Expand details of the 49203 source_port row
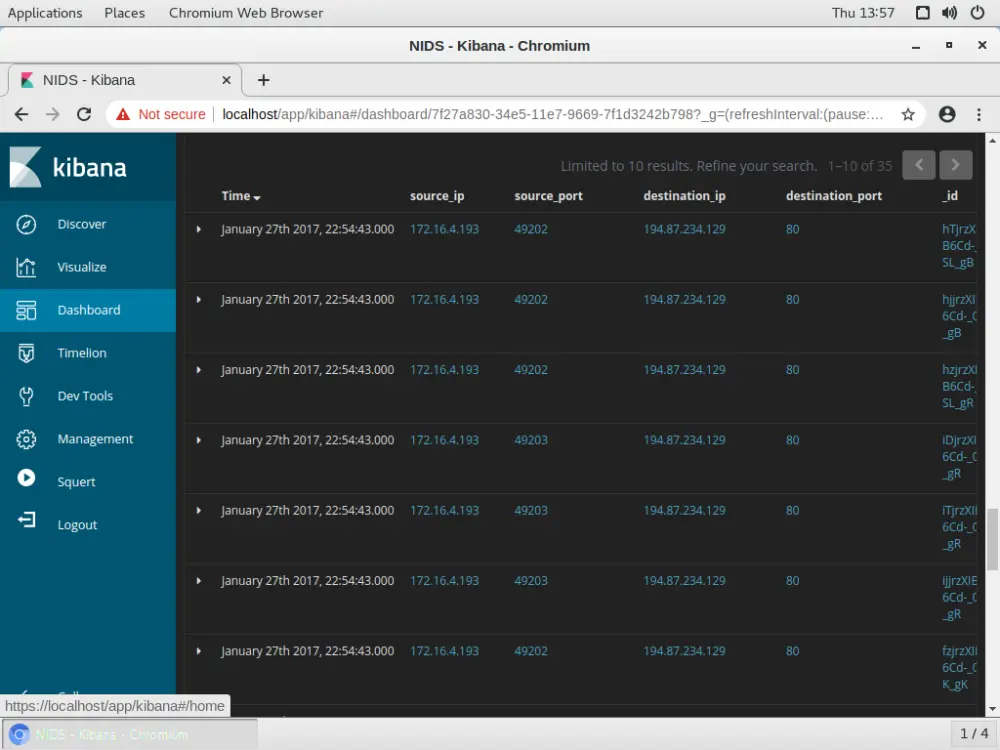The height and width of the screenshot is (750, 1000). [x=201, y=440]
